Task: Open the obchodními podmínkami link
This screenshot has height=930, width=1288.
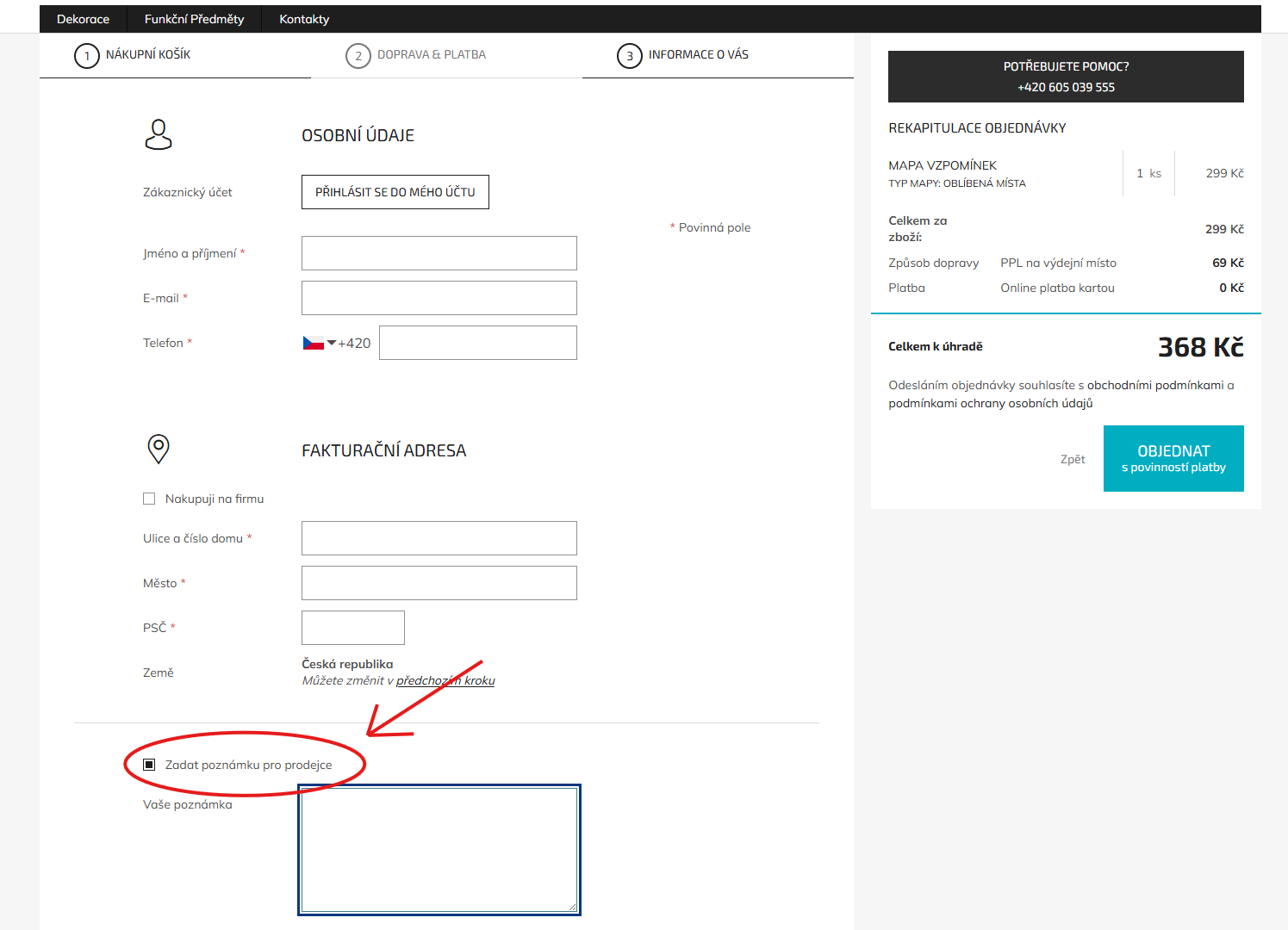Action: pos(1155,385)
